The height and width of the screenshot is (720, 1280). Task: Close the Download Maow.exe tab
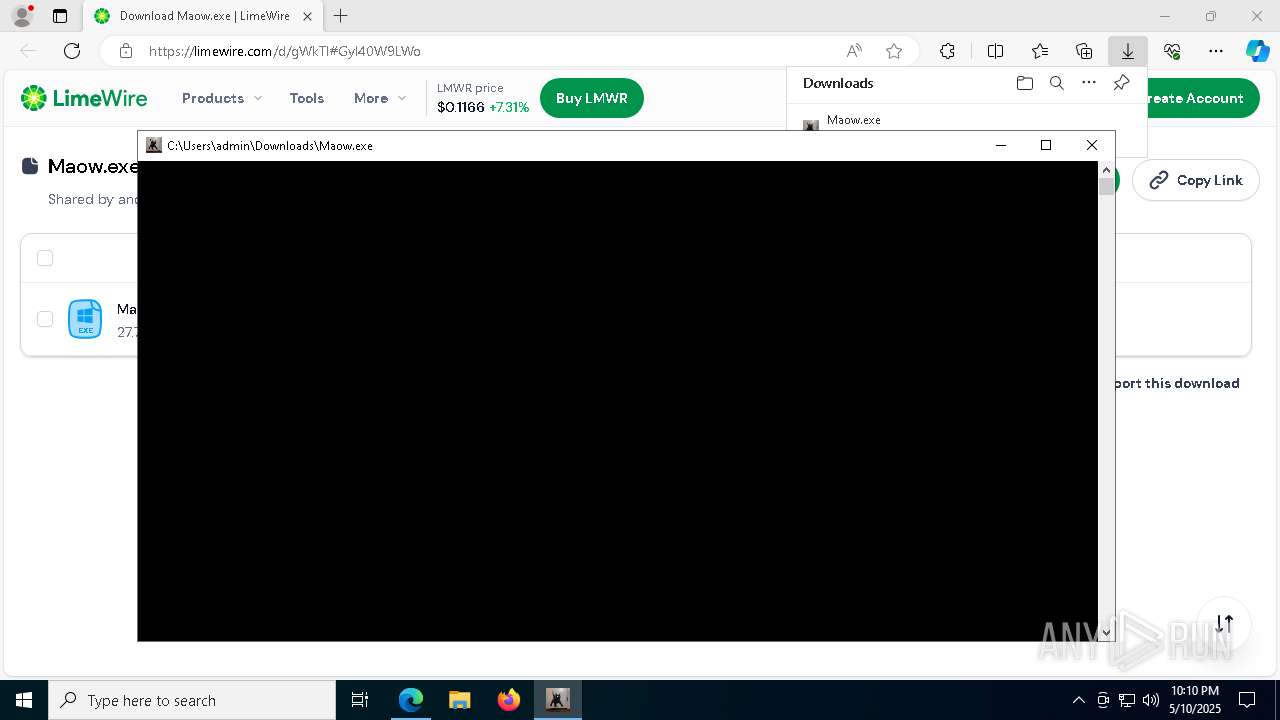[x=309, y=16]
